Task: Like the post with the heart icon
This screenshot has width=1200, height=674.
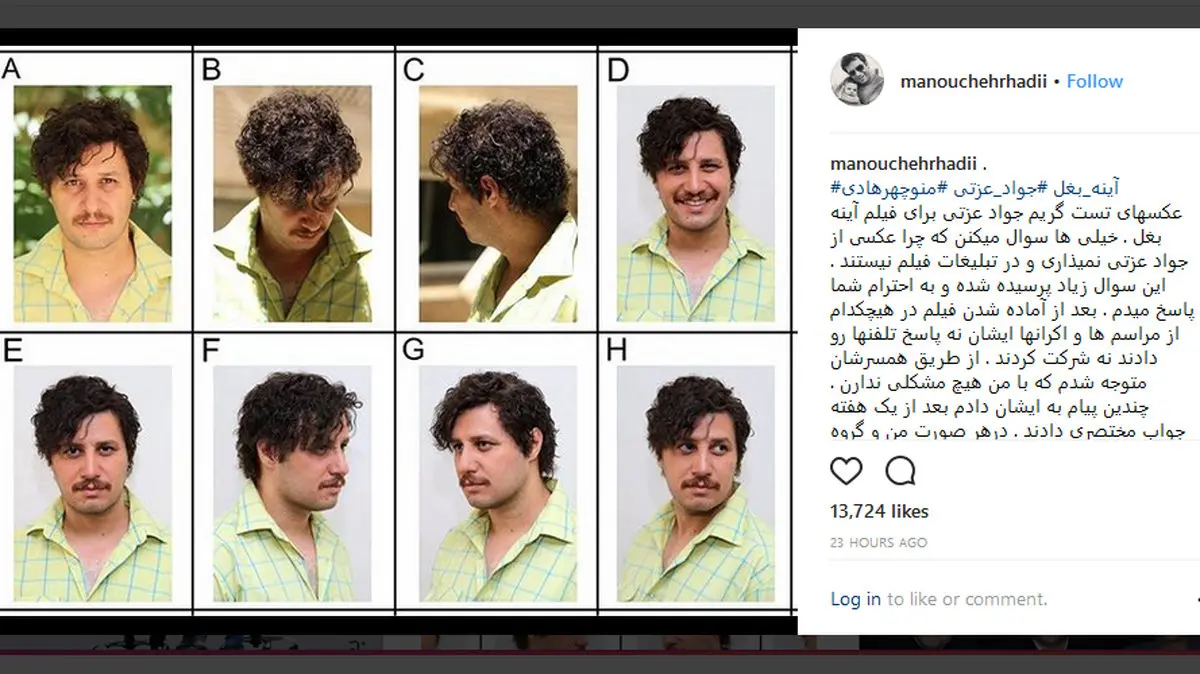Action: [x=846, y=471]
